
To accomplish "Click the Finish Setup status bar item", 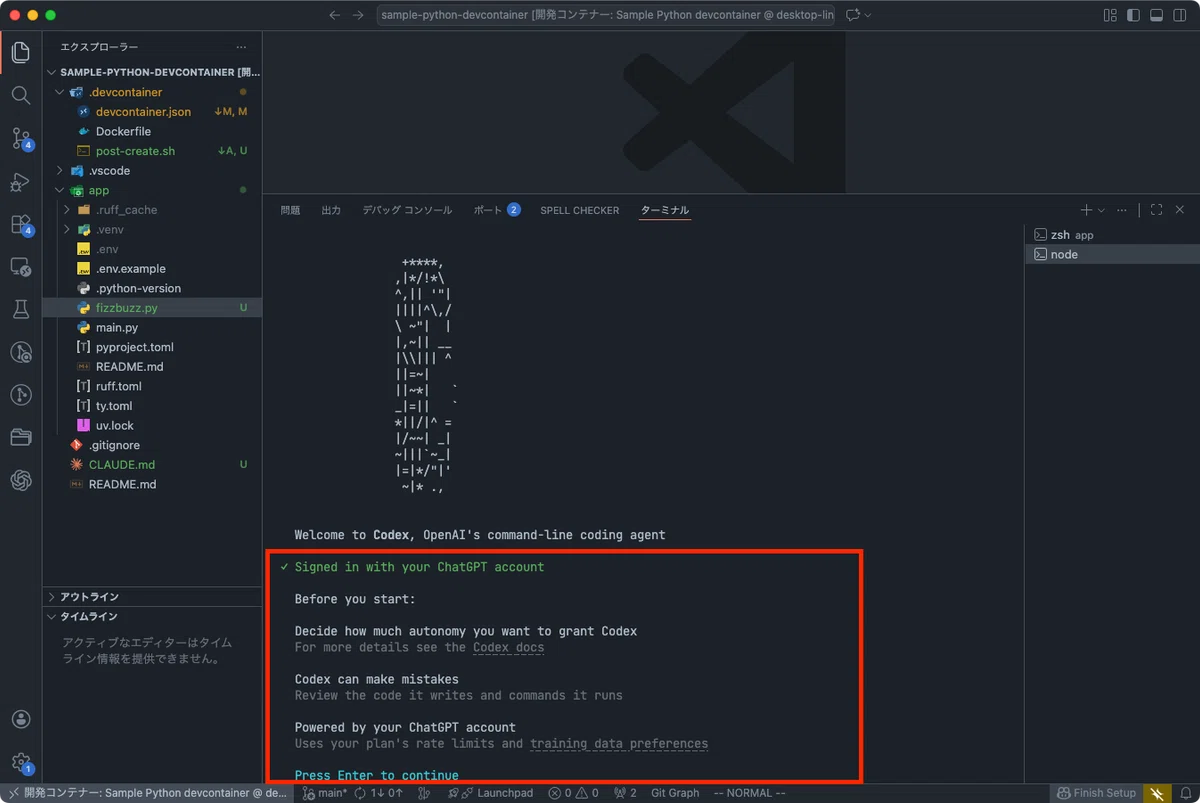I will [x=1096, y=793].
